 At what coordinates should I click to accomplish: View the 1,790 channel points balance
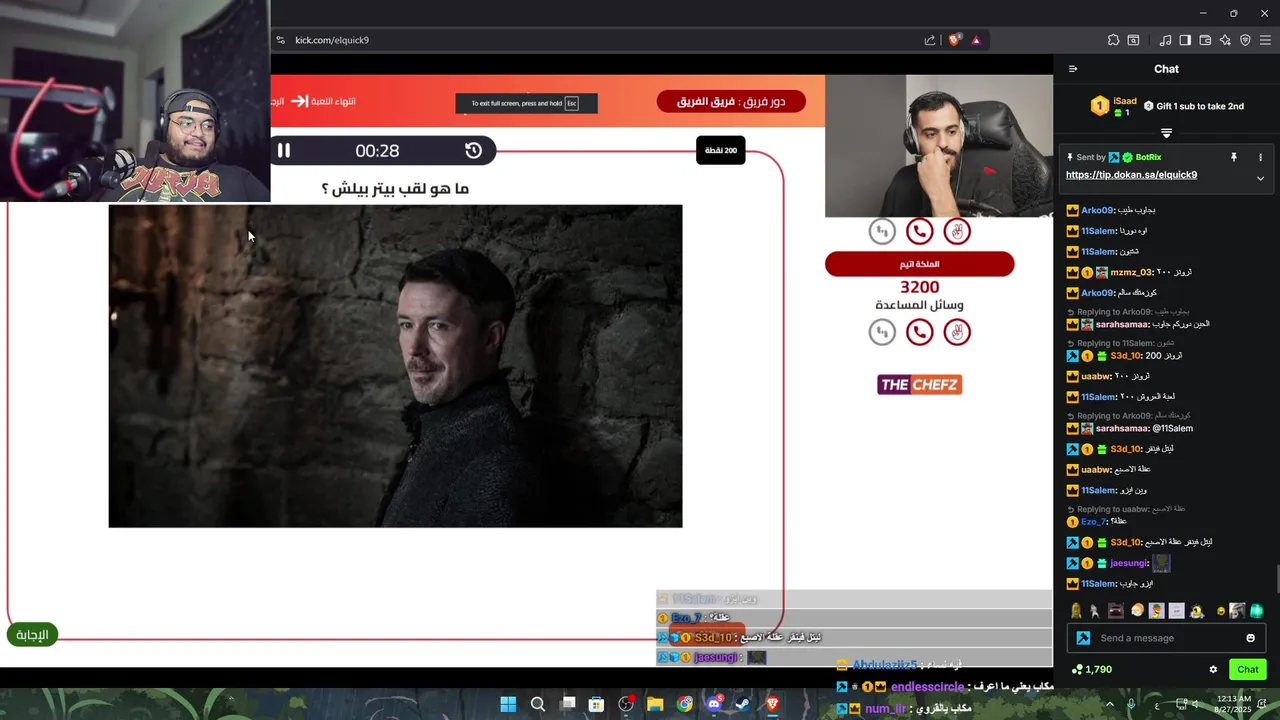[1091, 670]
